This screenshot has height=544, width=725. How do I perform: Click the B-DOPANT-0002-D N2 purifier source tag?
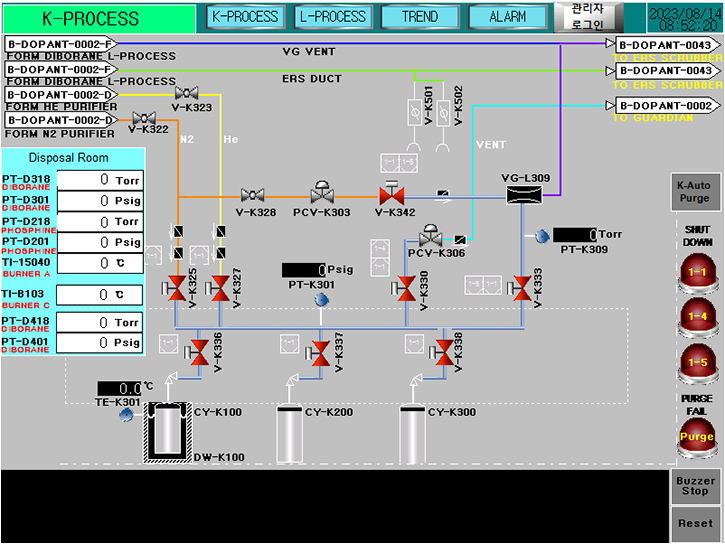(x=61, y=120)
